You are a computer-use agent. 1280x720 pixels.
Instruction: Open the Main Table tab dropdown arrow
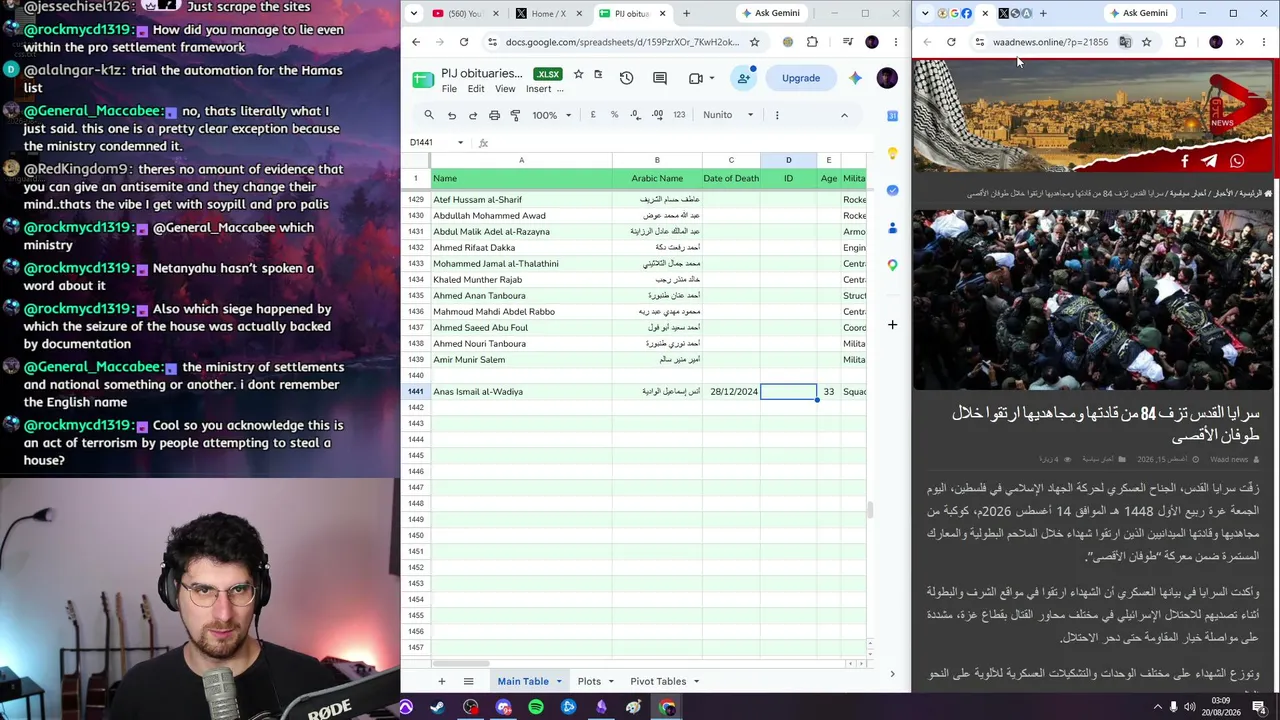[559, 682]
